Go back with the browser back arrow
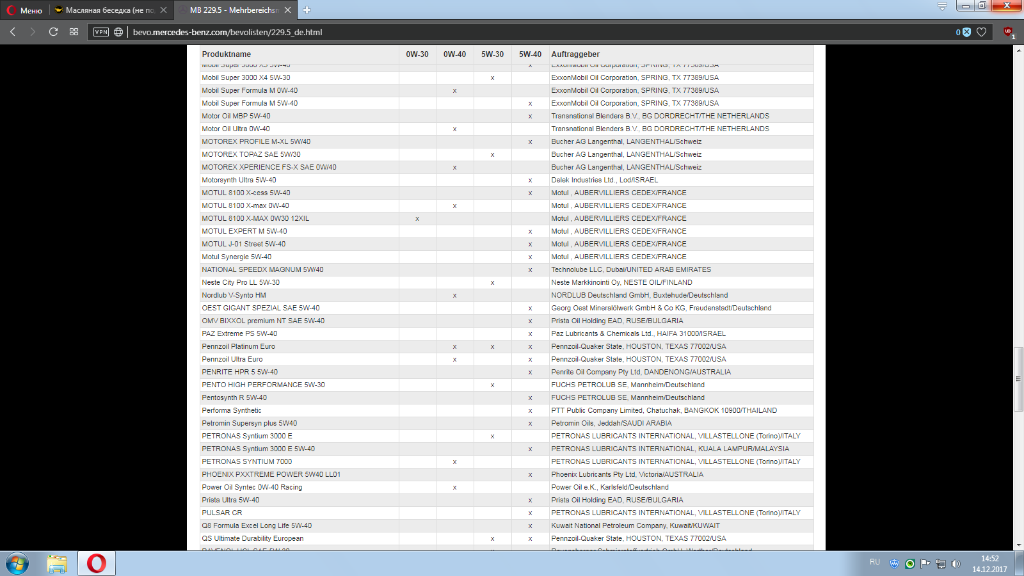 click(x=13, y=32)
